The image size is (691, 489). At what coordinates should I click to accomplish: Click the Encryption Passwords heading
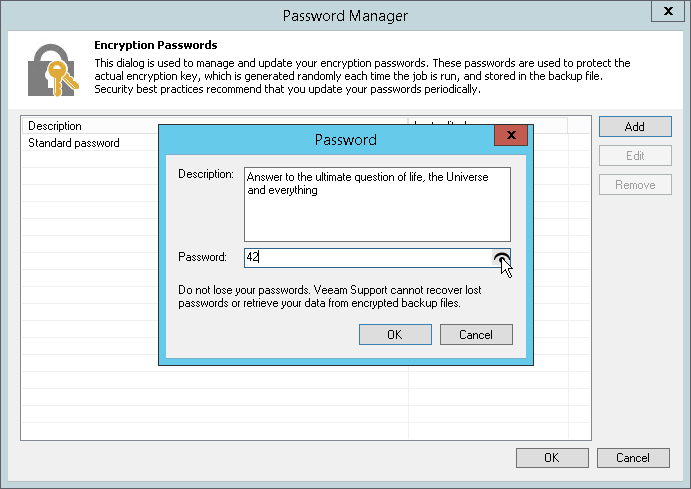tap(155, 45)
